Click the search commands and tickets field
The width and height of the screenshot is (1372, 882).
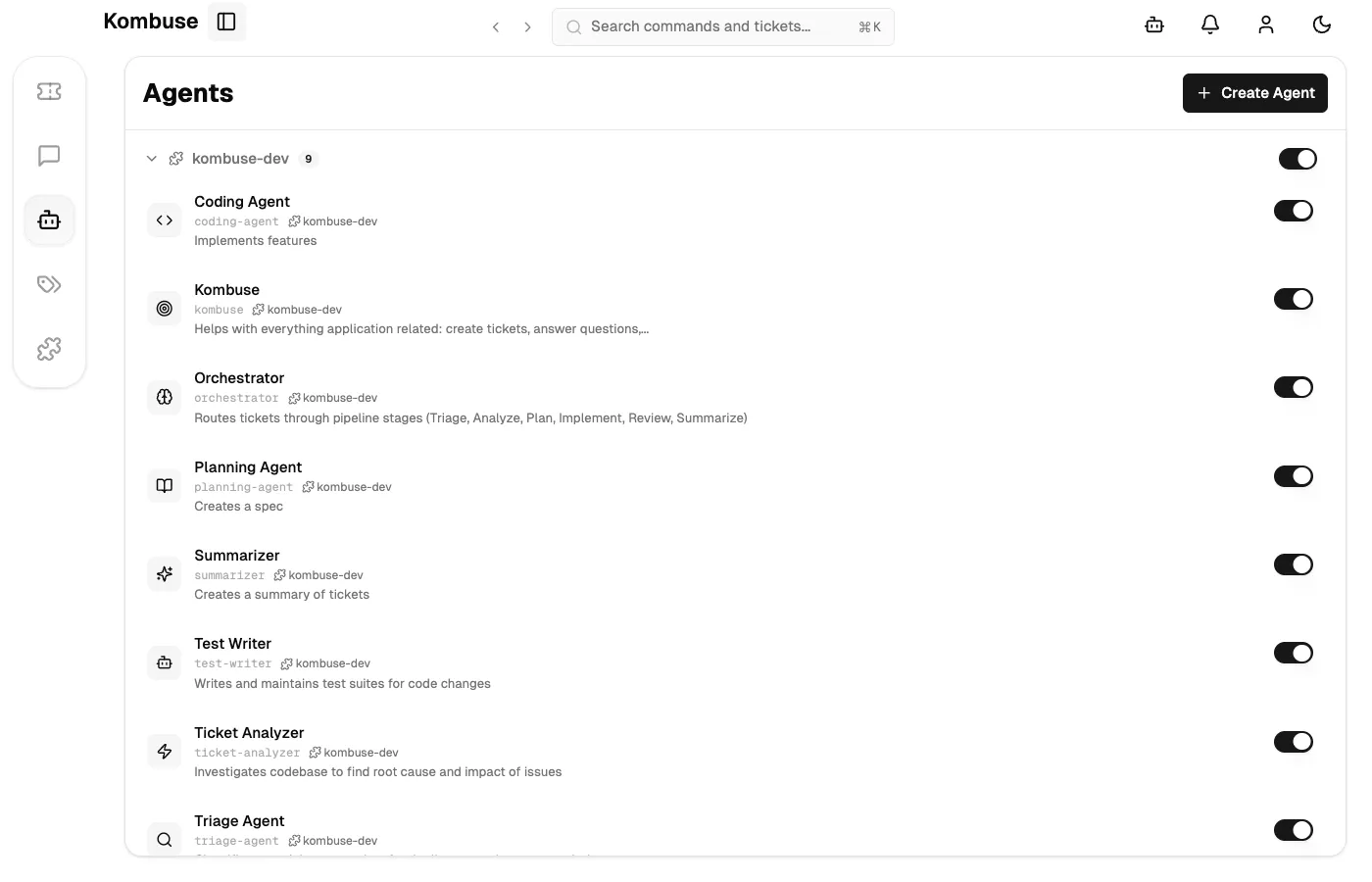[722, 26]
